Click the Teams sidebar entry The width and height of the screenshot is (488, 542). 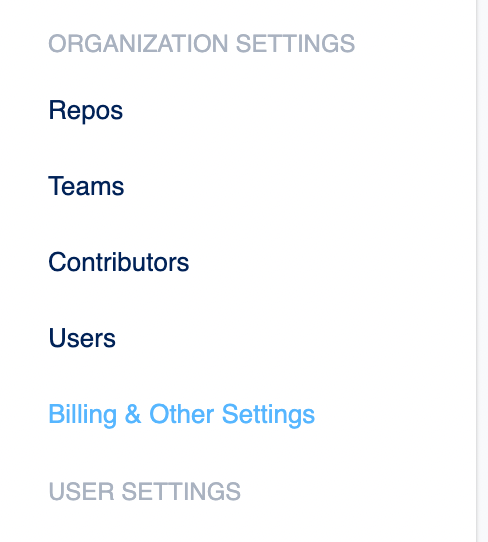click(x=86, y=186)
